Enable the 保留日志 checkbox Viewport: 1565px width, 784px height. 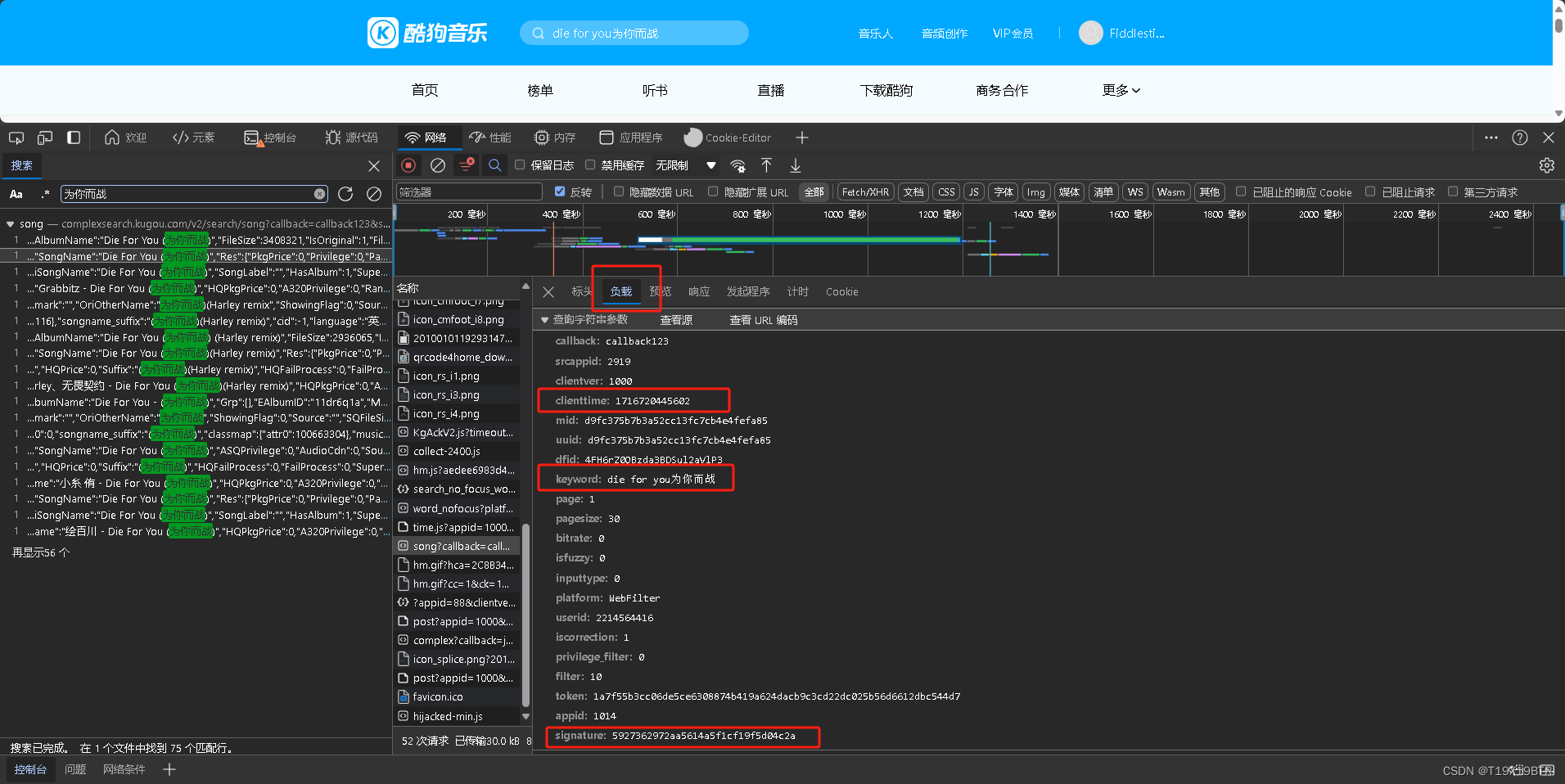[520, 165]
